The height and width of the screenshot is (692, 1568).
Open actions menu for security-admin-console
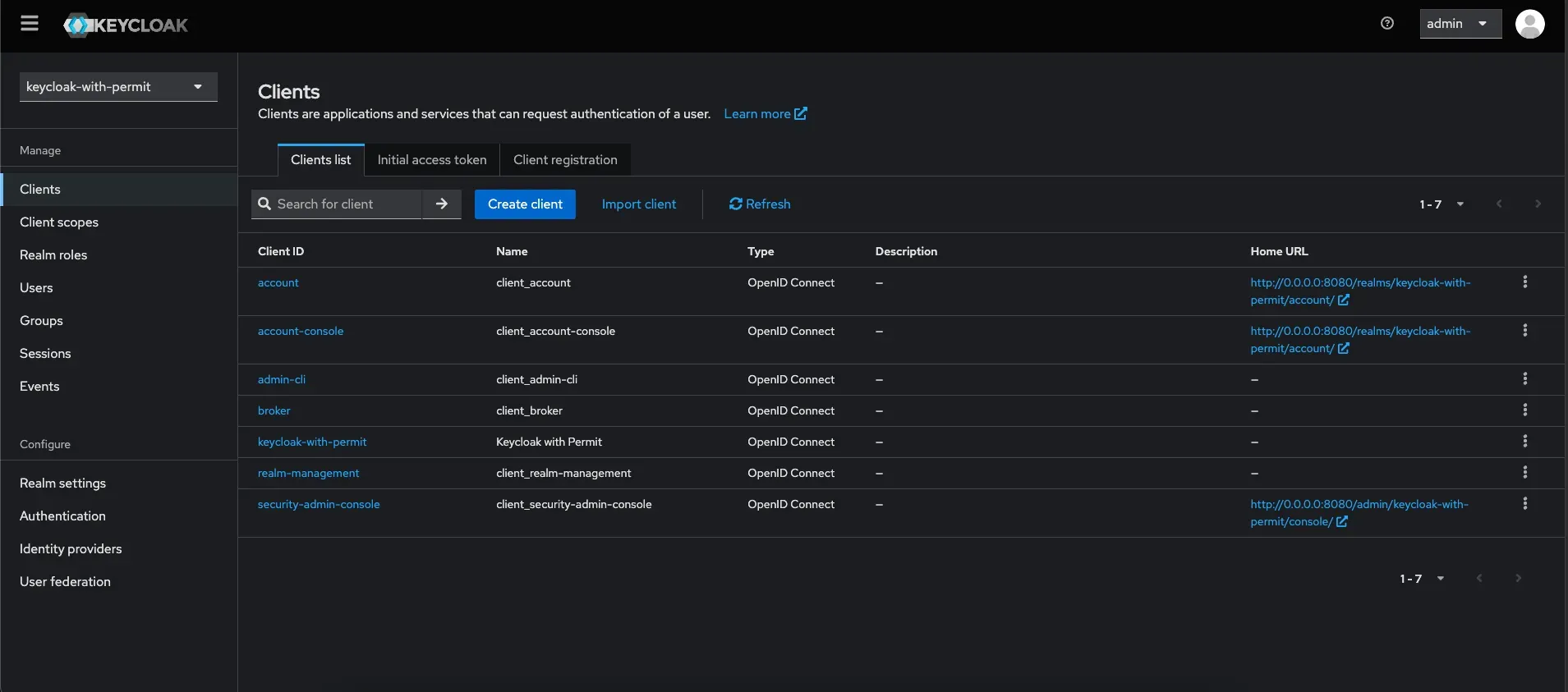tap(1524, 504)
